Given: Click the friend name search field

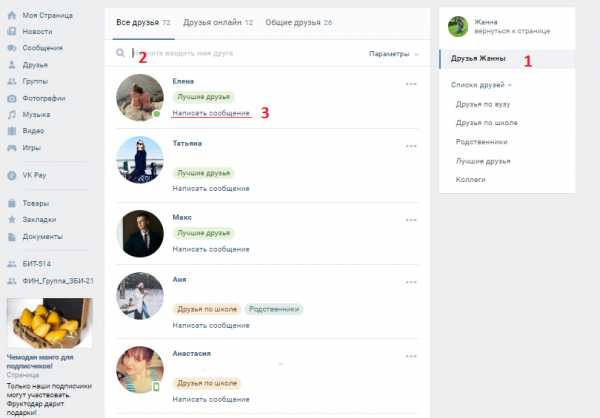Looking at the screenshot, I should (x=249, y=53).
